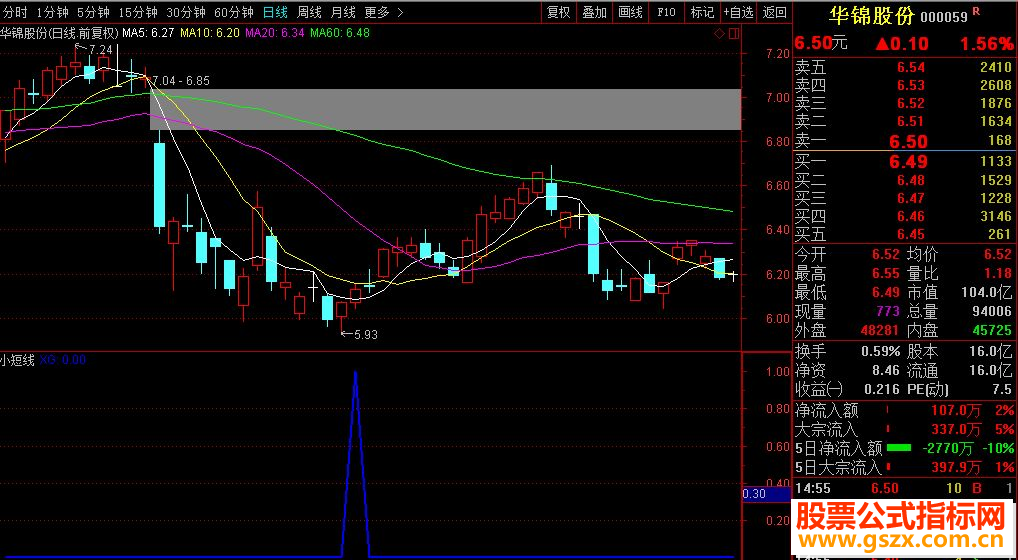Add stock via +自选 button

pyautogui.click(x=738, y=12)
